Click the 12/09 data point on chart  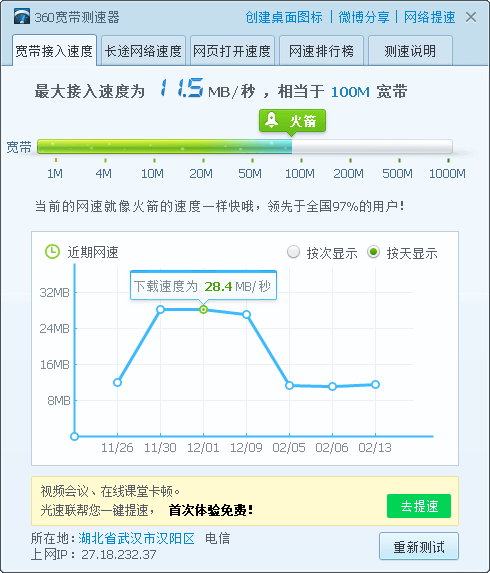click(247, 314)
